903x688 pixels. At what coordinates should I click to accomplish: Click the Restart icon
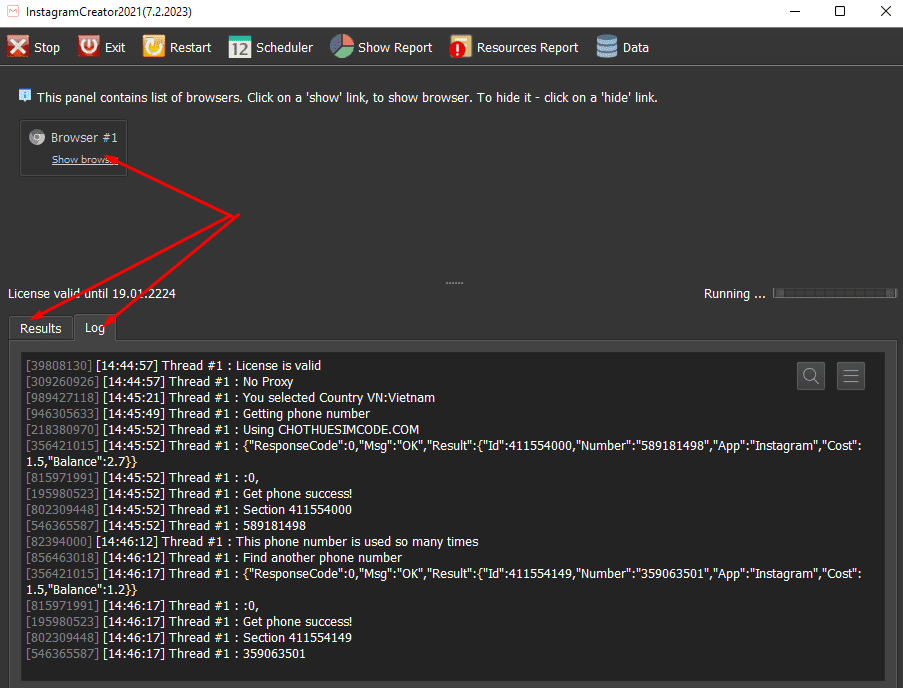tap(154, 47)
